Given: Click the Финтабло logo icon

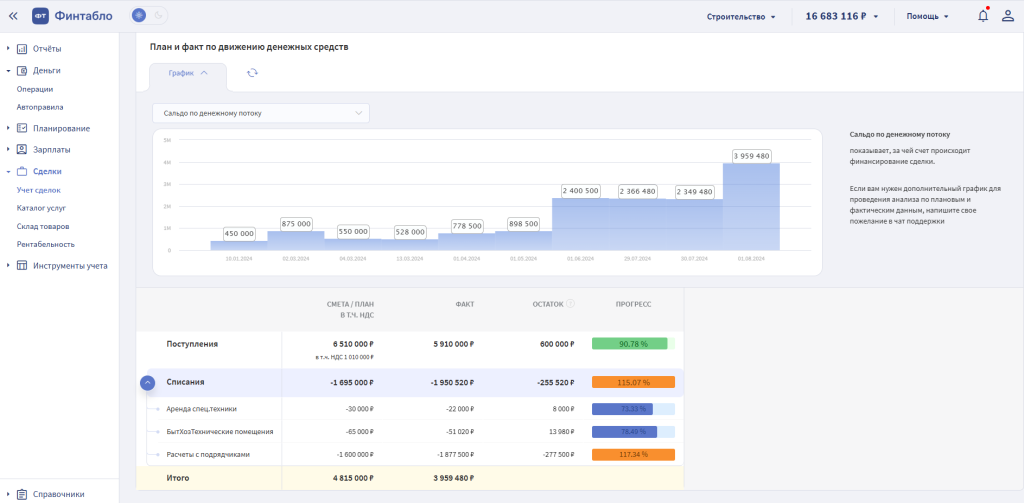Looking at the screenshot, I should [40, 16].
